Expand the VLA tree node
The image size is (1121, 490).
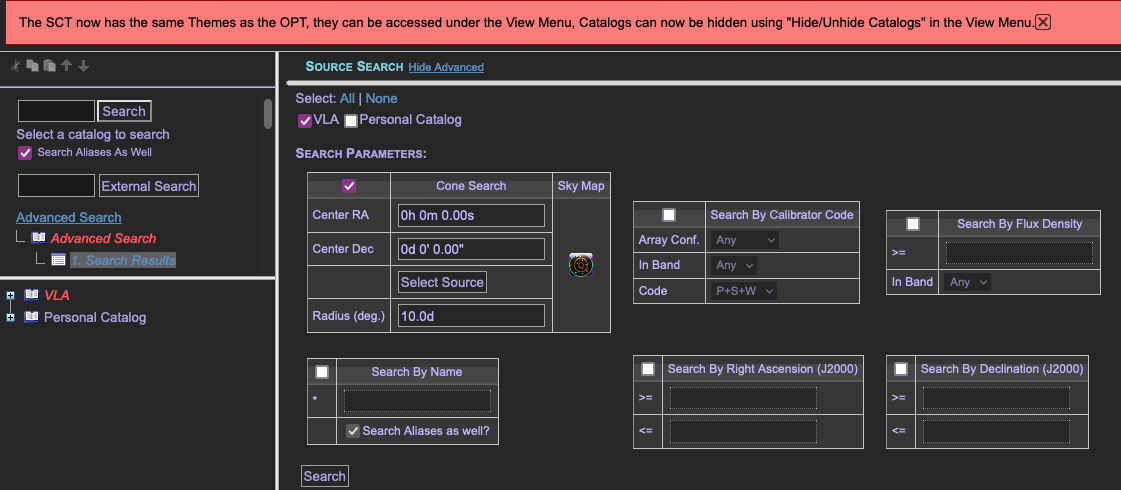[10, 295]
